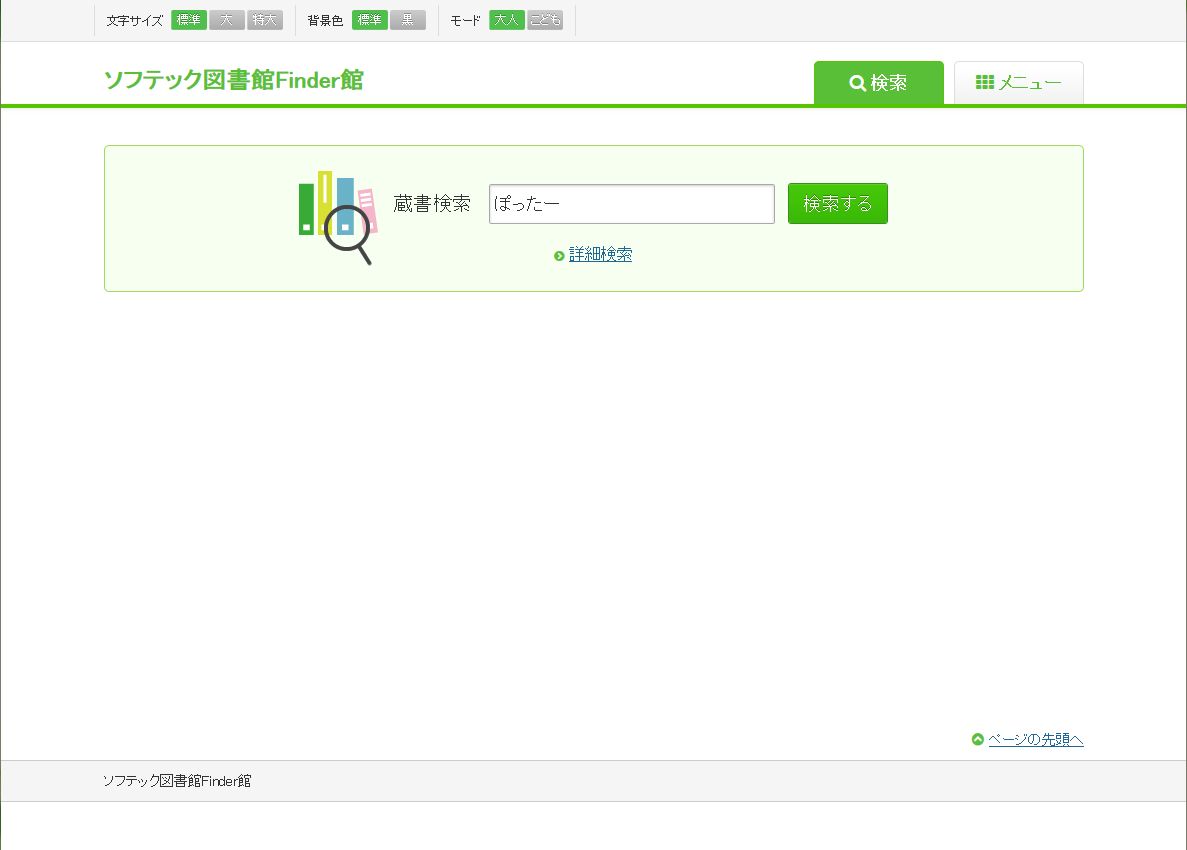Image resolution: width=1187 pixels, height=850 pixels.
Task: Click the grid icon in メニュー tab
Action: tap(984, 83)
